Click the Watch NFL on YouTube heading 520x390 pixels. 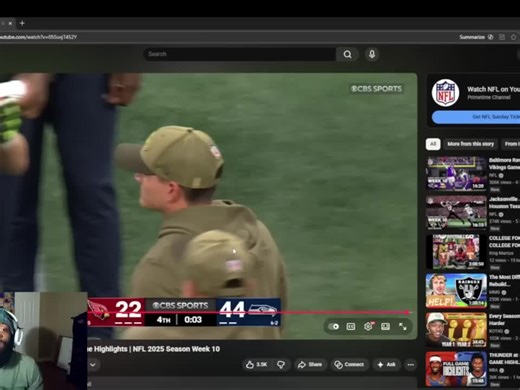pos(493,89)
